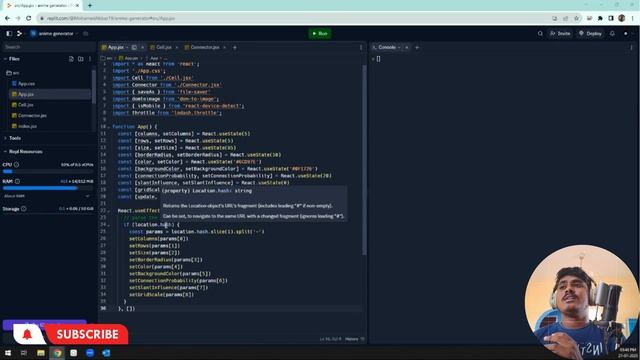Bookmark page with the star icon
Screen dimensions: 640x360
pyautogui.click(x=576, y=18)
